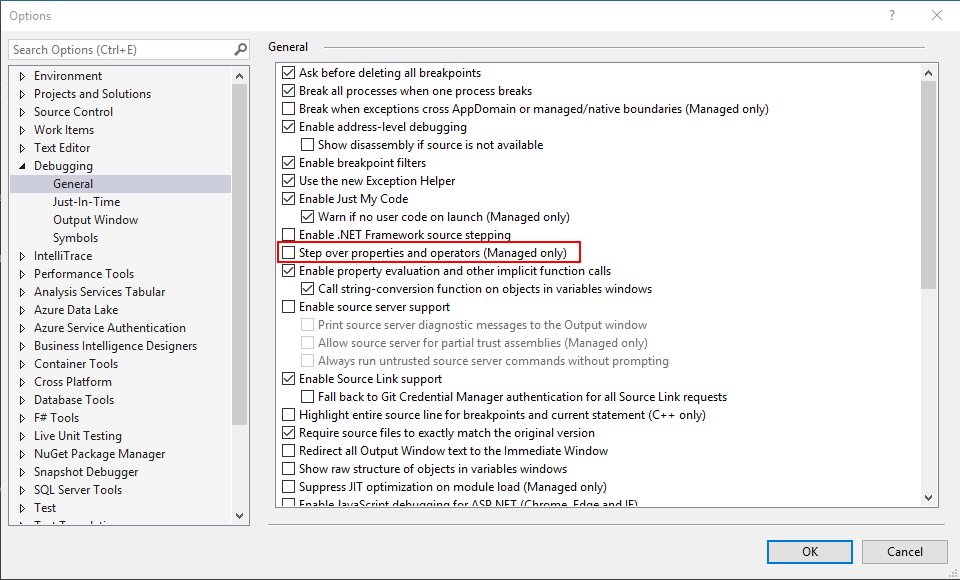Click the Help question mark icon
Screen dimensions: 960x580
(x=891, y=15)
